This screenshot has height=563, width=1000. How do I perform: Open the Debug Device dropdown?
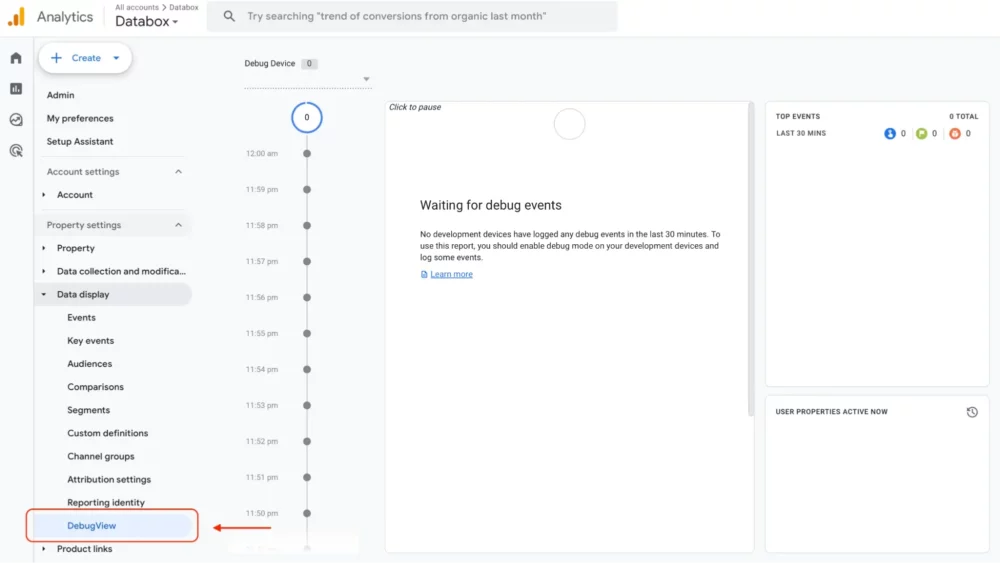366,80
